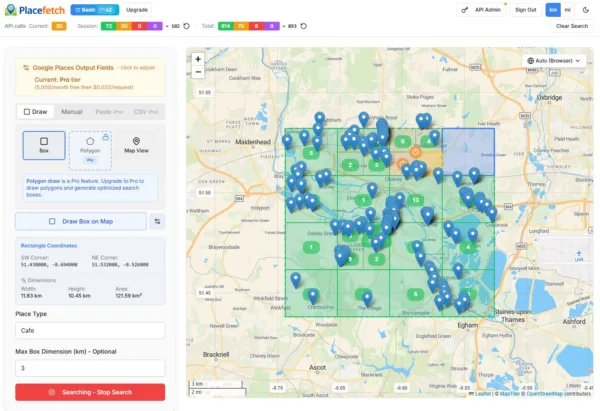Zoom in on the map

[x=198, y=58]
